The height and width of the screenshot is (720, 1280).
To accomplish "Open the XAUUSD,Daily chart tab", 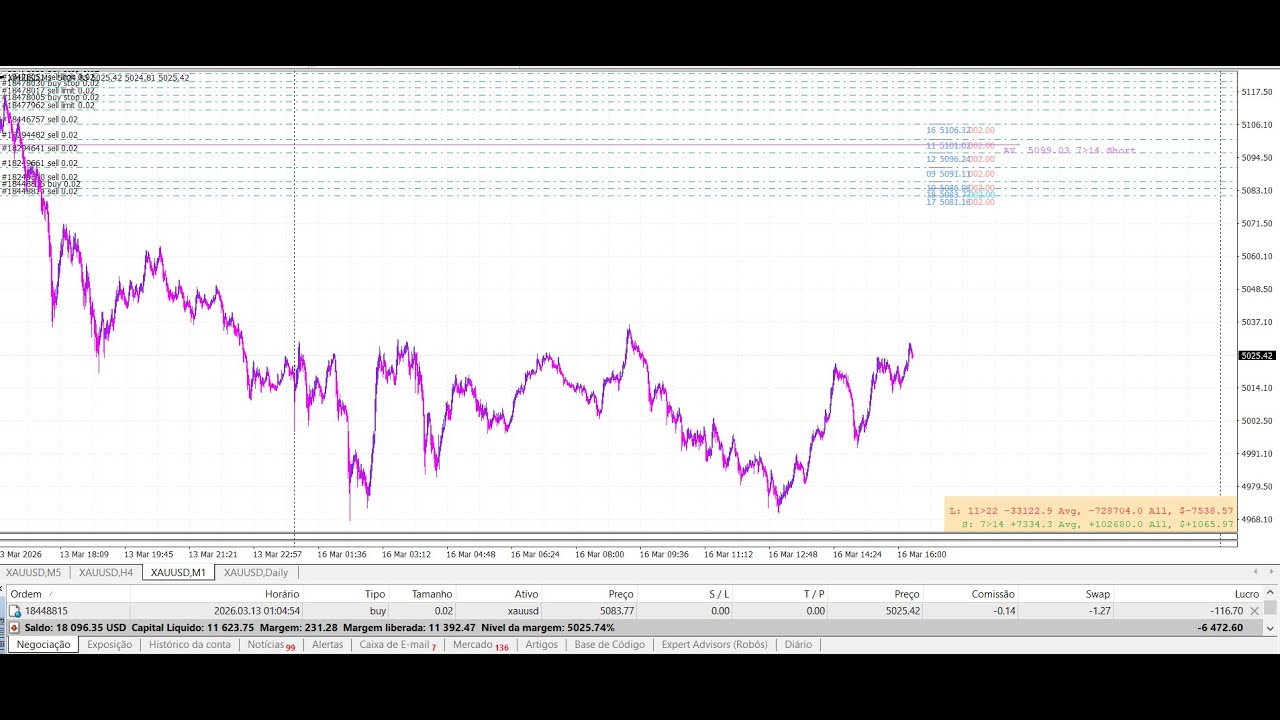I will click(x=256, y=573).
